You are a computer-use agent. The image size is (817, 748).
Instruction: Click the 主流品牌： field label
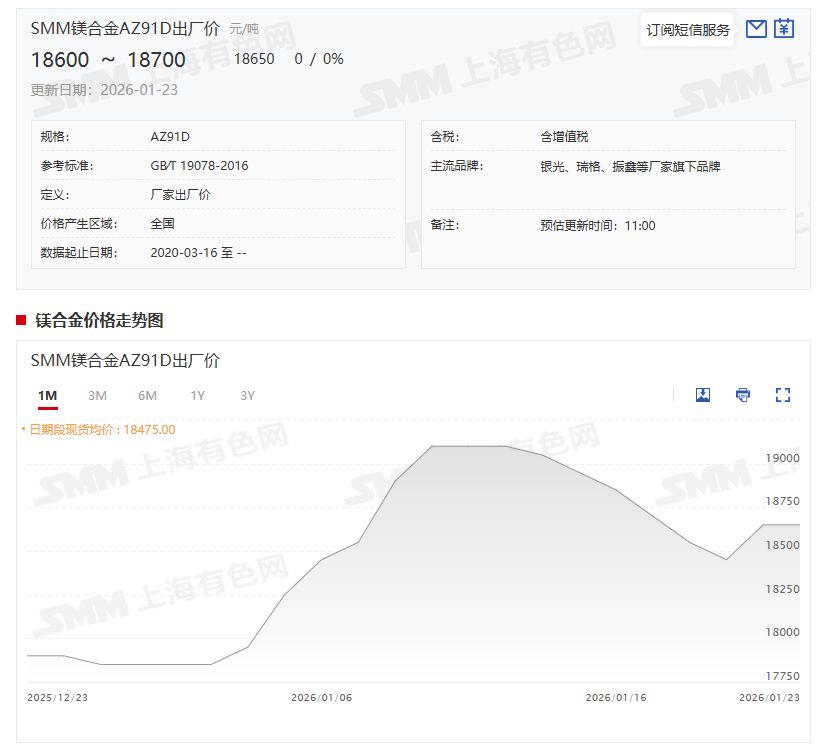click(456, 166)
